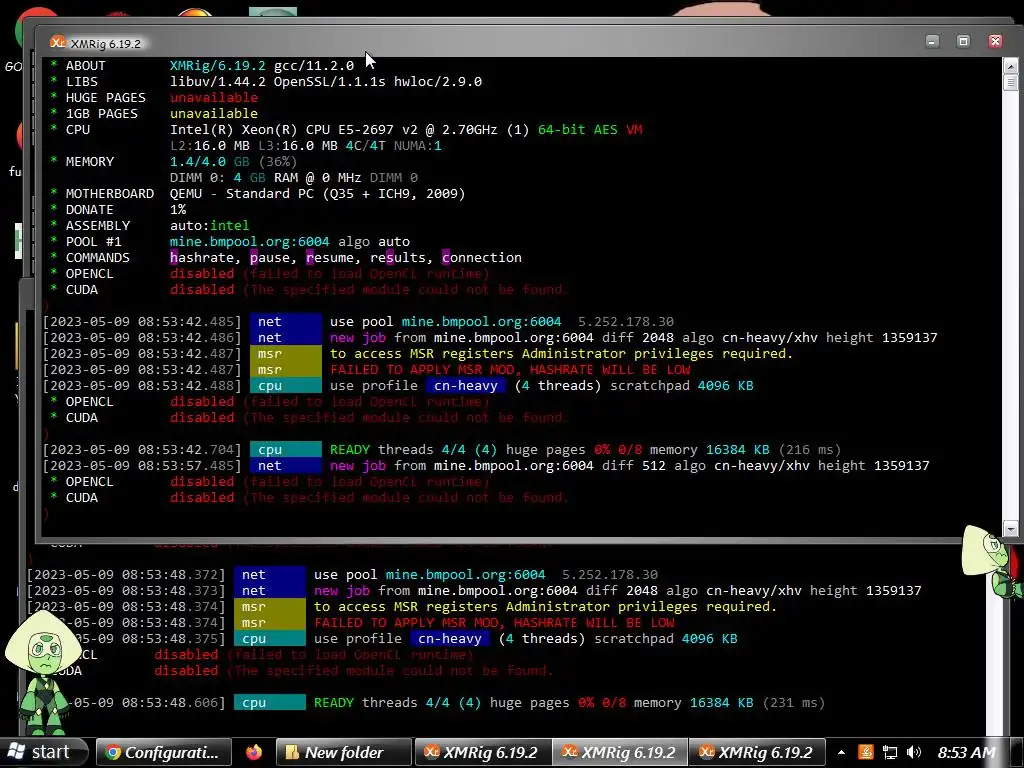1024x768 pixels.
Task: Click the scrollbar thumb in front XMRig window
Action: click(x=1010, y=82)
